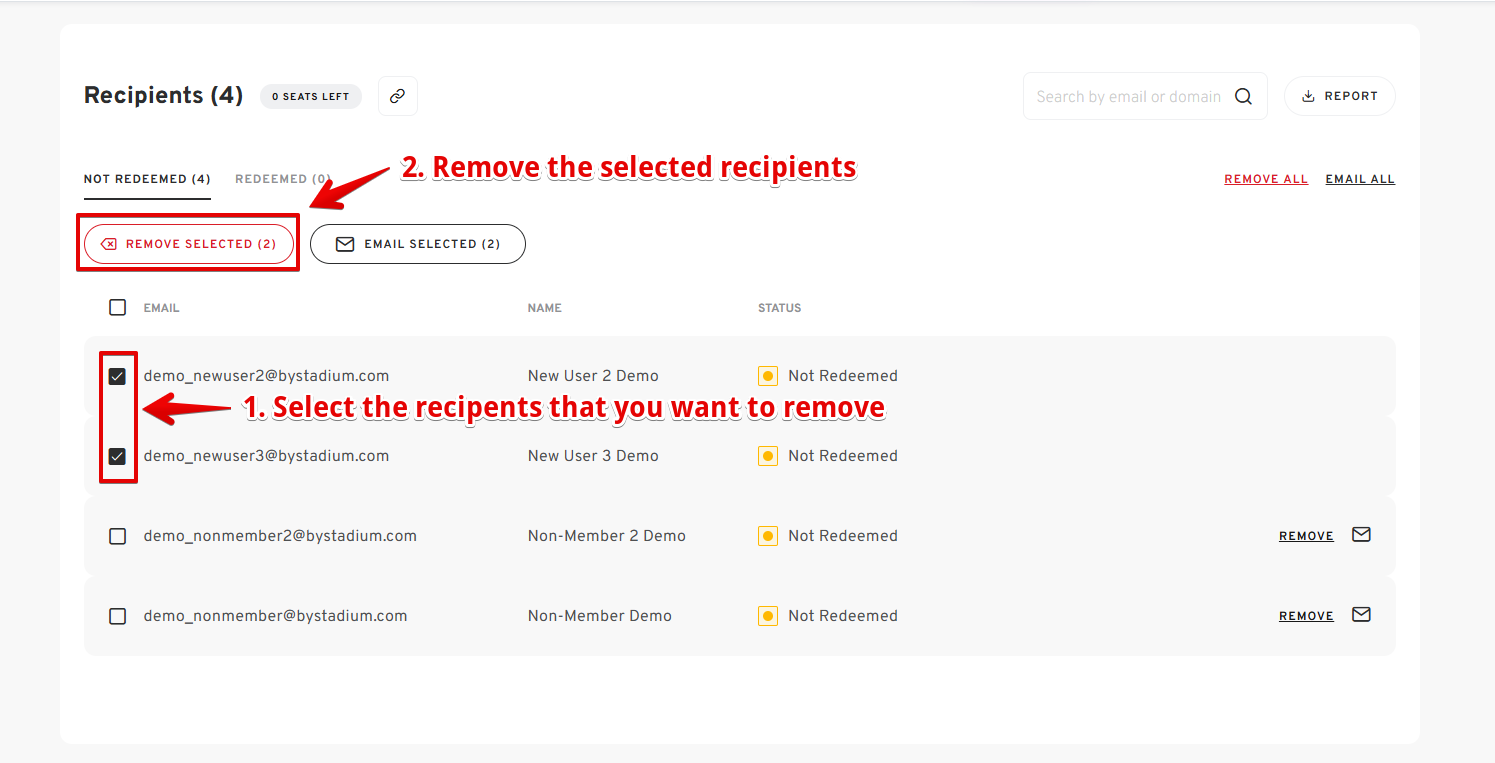The image size is (1495, 763).
Task: Uncheck the demo_newuser3@bystadium.com checkbox
Action: point(118,456)
